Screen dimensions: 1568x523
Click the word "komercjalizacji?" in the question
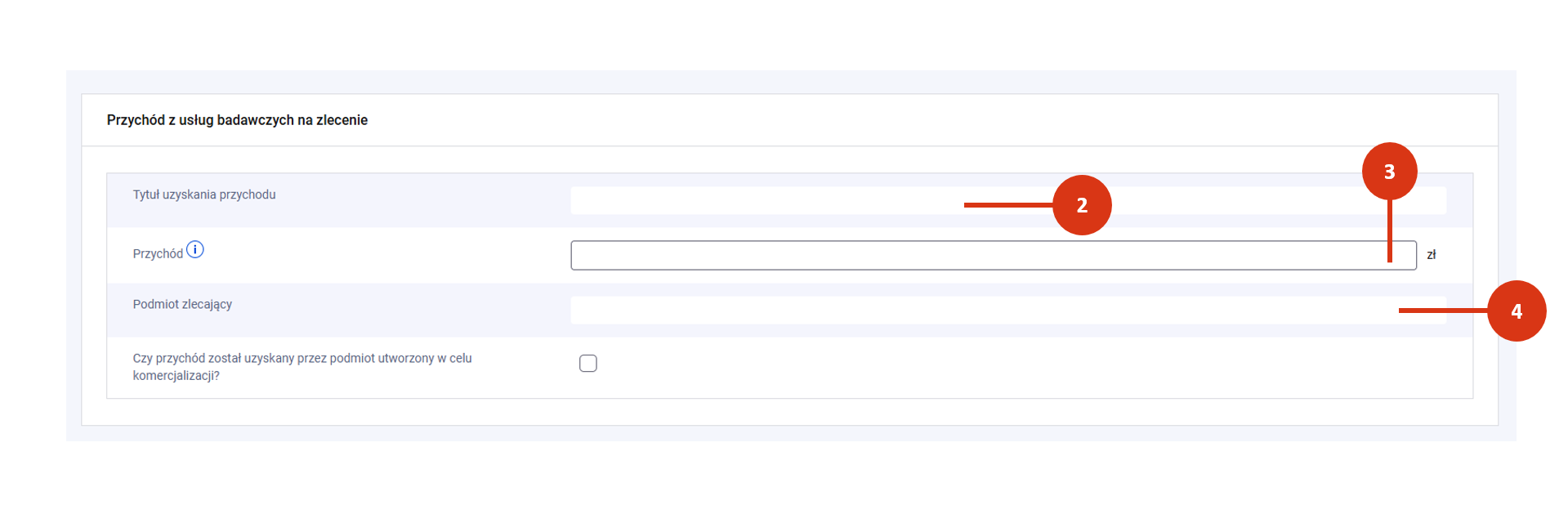[x=176, y=376]
